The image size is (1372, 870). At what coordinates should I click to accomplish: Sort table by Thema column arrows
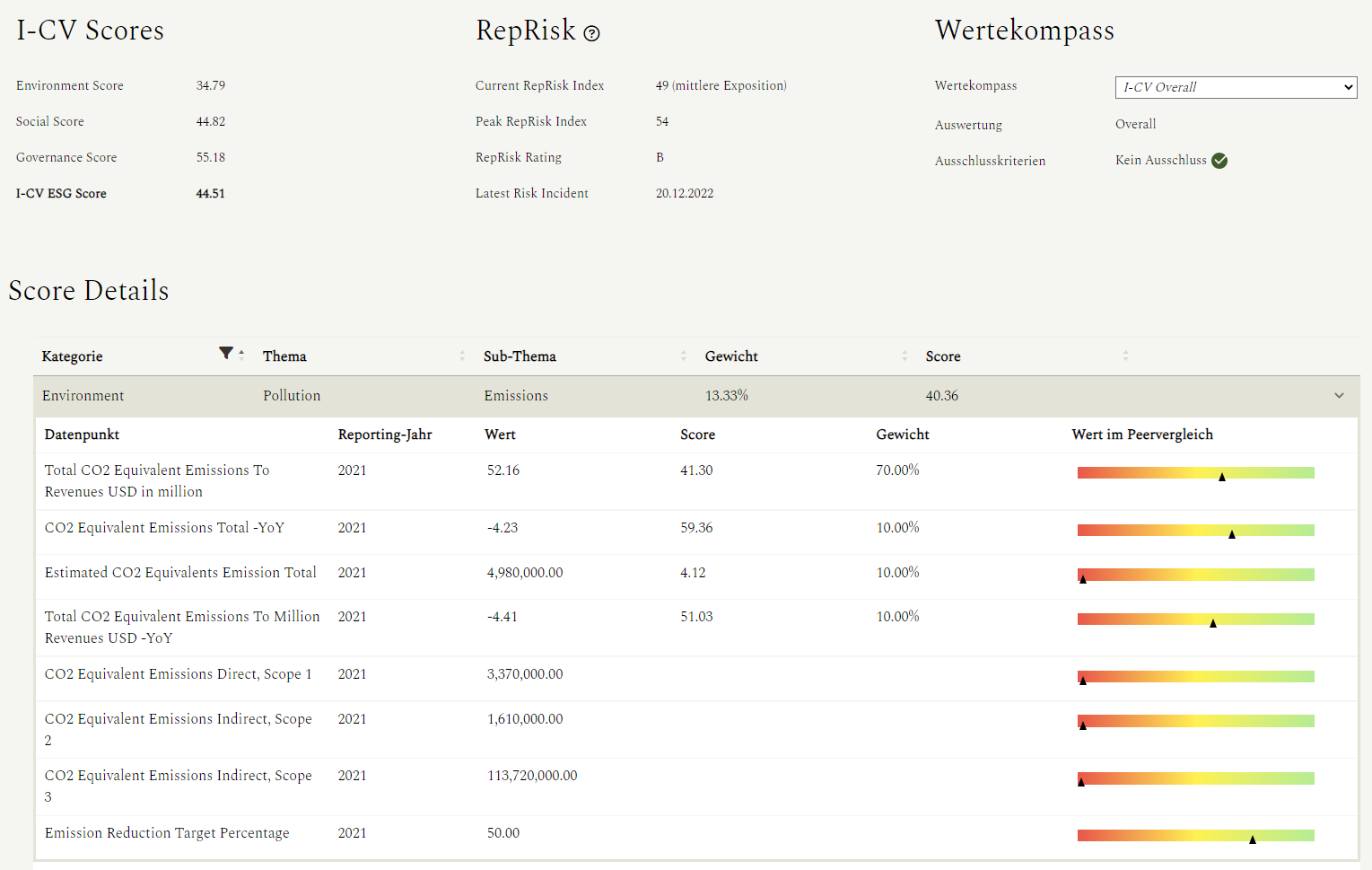pos(462,356)
